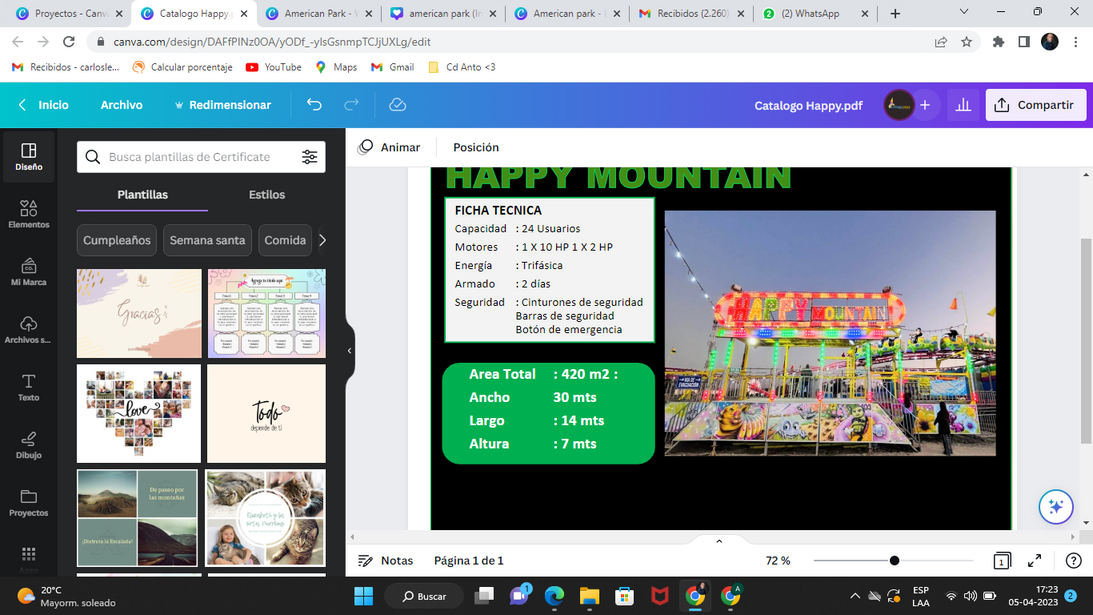The width and height of the screenshot is (1093, 615).
Task: Open the help question mark button
Action: pos(1073,561)
